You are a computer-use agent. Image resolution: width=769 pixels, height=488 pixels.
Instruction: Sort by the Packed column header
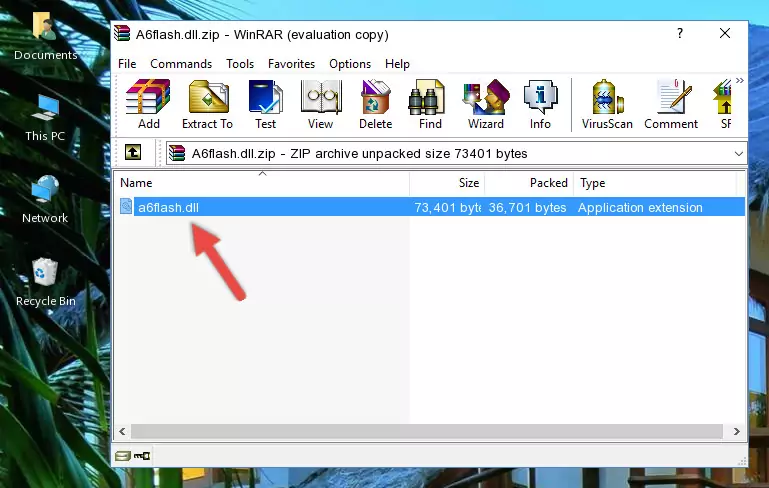pyautogui.click(x=529, y=182)
